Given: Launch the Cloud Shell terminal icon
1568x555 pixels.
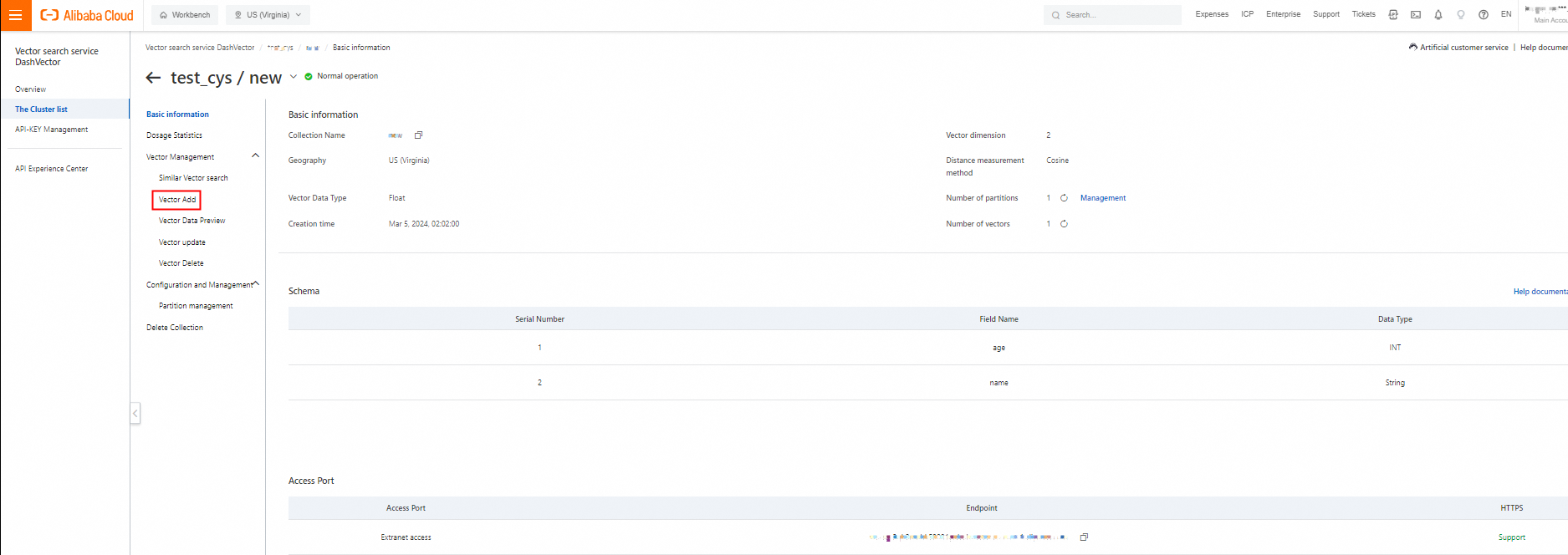Looking at the screenshot, I should point(1416,15).
